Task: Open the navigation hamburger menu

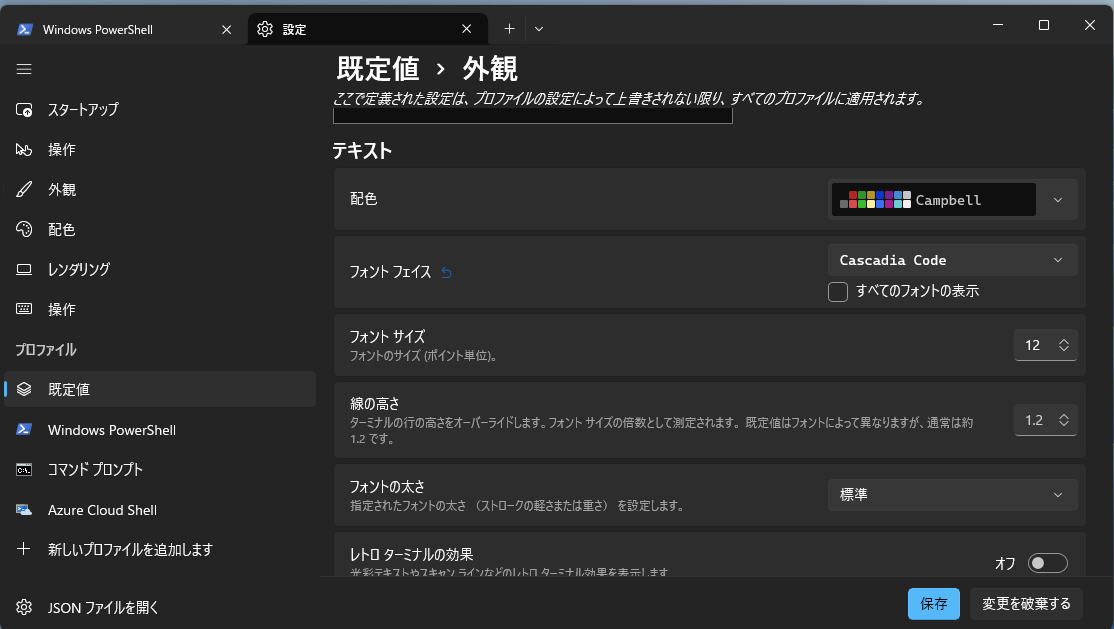Action: pyautogui.click(x=24, y=69)
